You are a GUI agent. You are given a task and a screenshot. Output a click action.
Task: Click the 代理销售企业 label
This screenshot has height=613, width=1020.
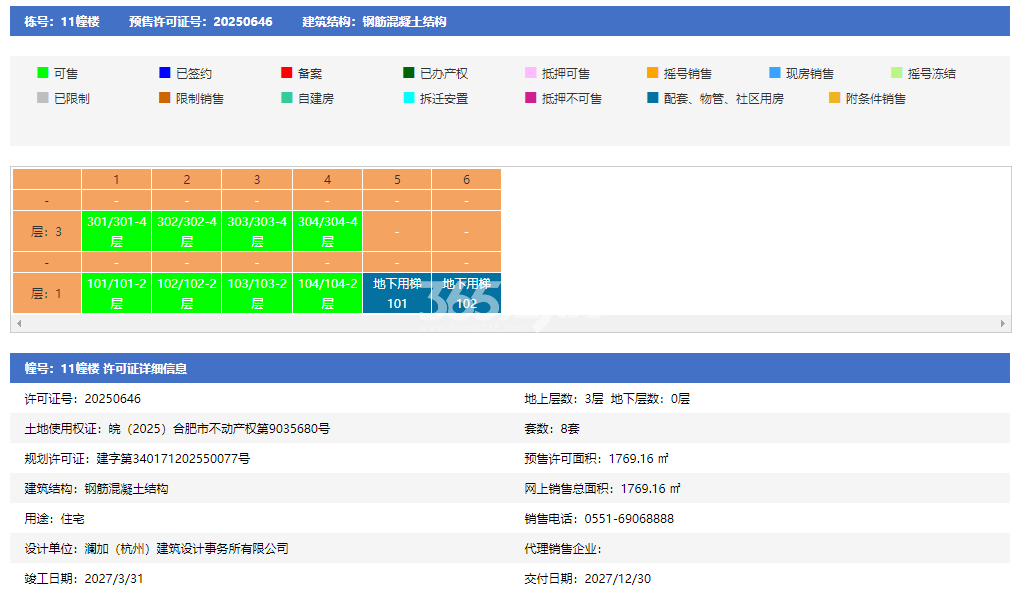coord(563,549)
